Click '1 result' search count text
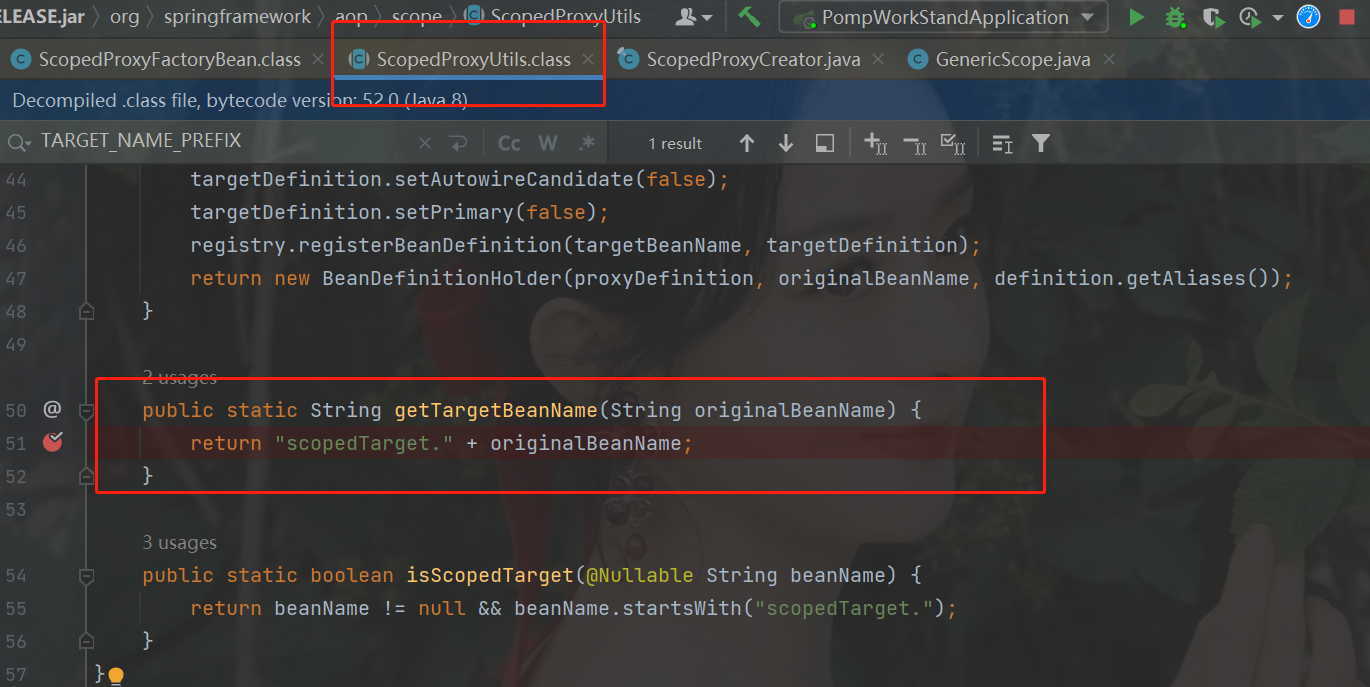1370x687 pixels. pyautogui.click(x=675, y=144)
